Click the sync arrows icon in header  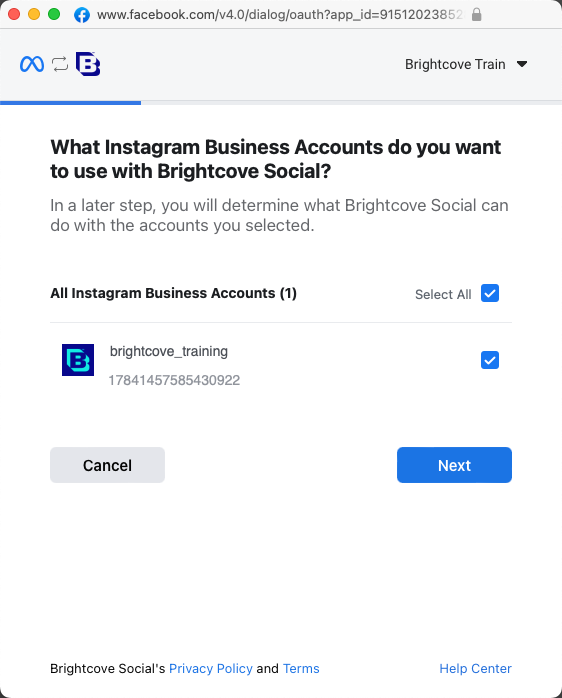click(60, 65)
